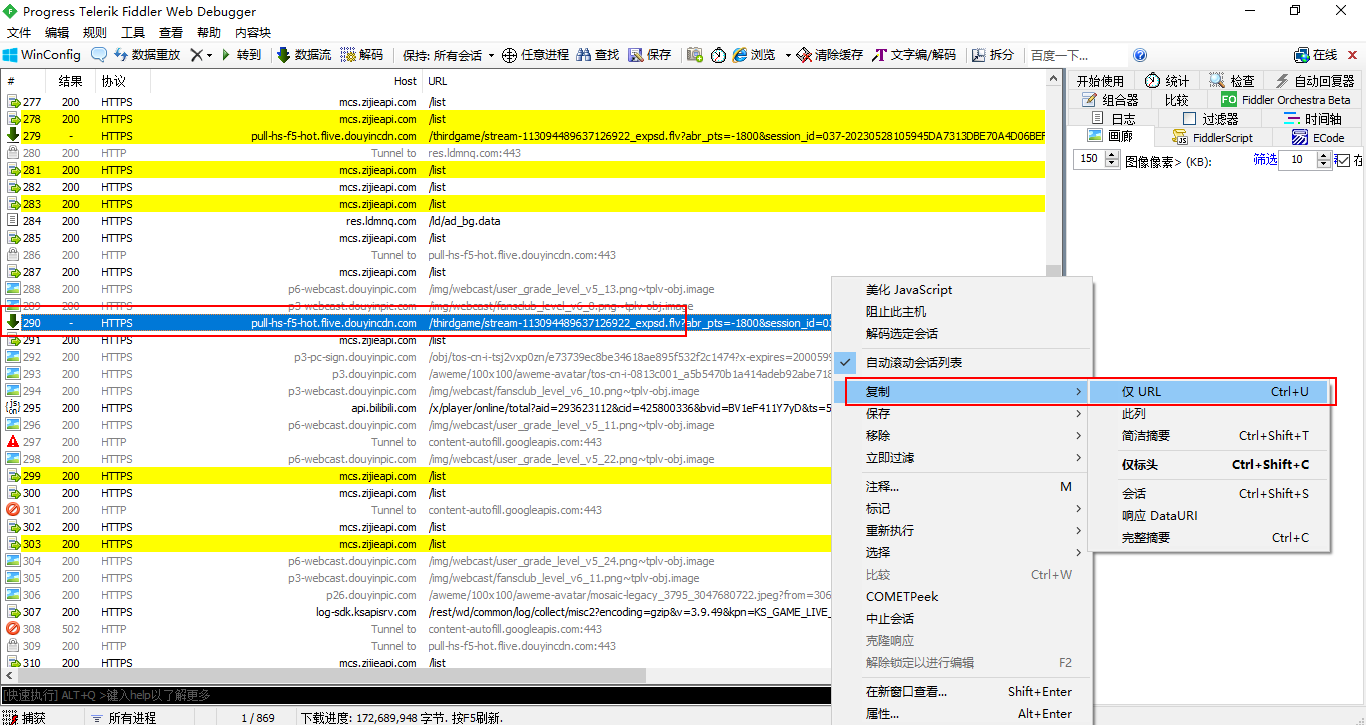Expand the 标记 context submenu
The height and width of the screenshot is (725, 1366).
click(x=962, y=509)
